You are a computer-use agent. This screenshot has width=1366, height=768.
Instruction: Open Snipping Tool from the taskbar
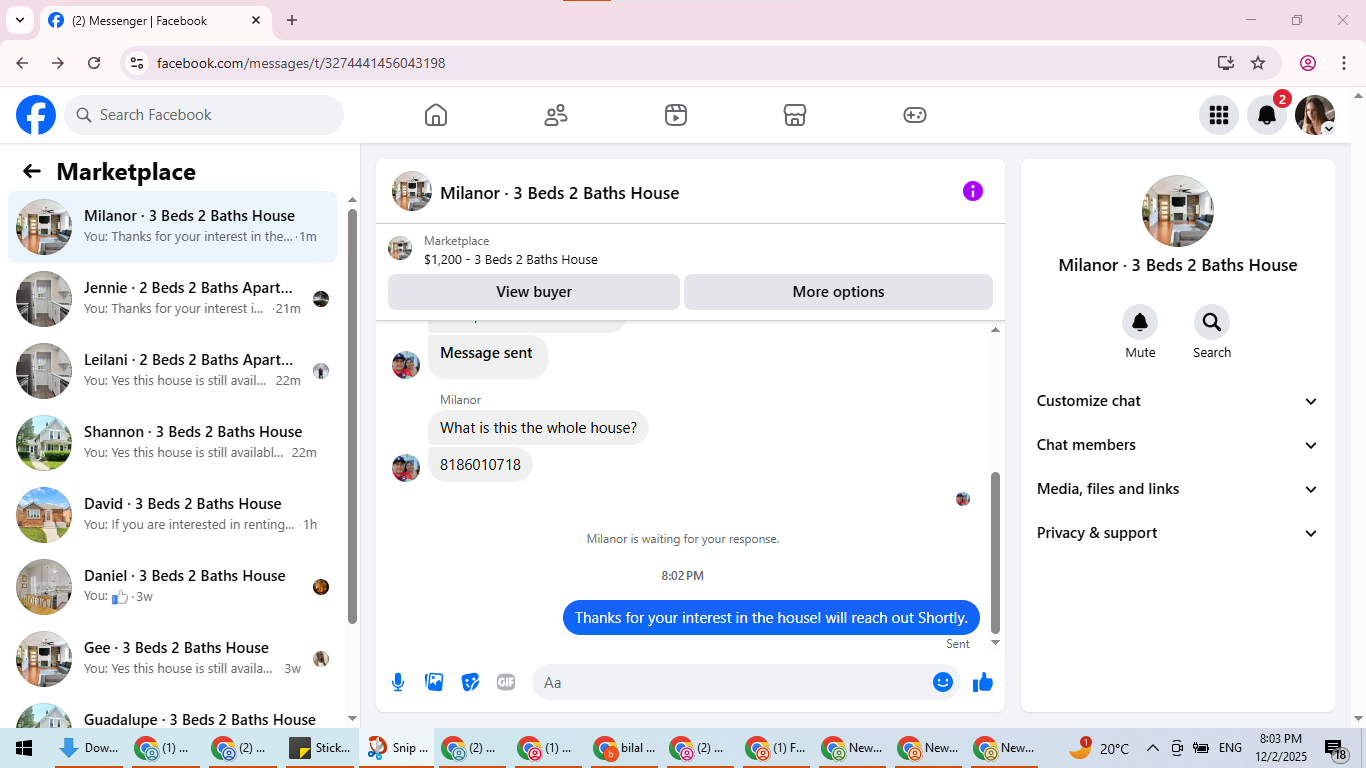tap(396, 748)
